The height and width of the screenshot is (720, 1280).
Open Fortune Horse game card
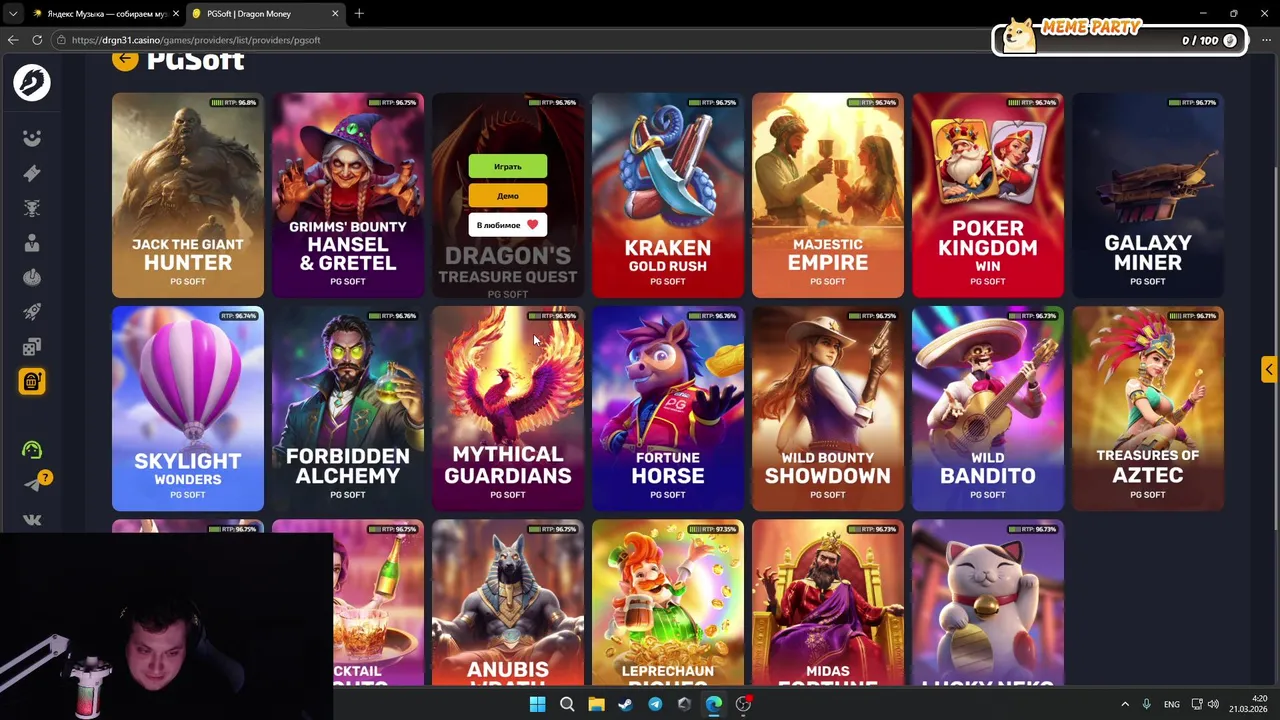668,409
